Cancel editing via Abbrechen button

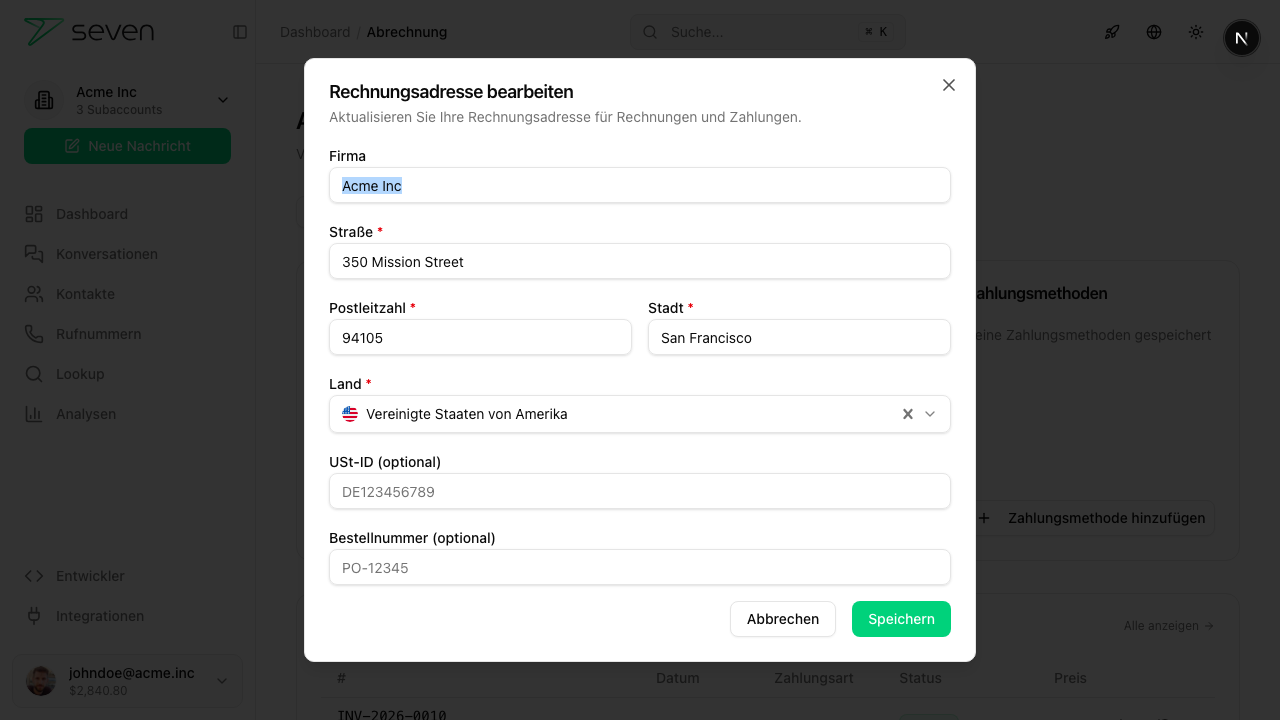click(783, 619)
